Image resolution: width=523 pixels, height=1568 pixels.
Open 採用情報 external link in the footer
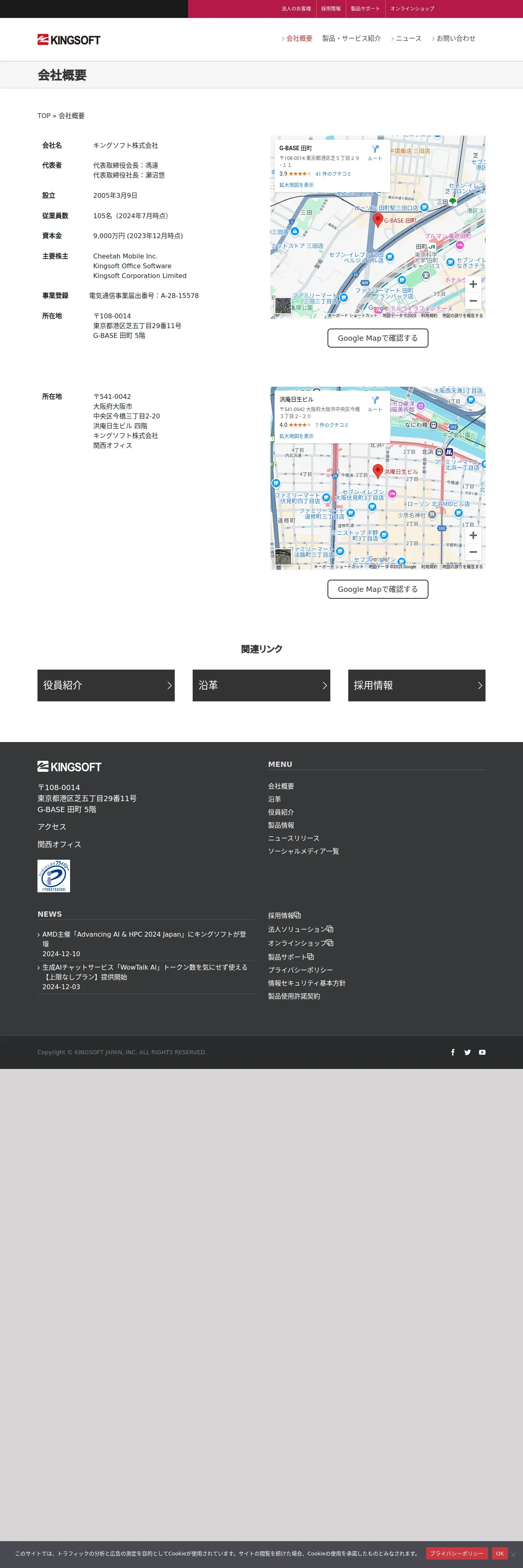tap(284, 915)
